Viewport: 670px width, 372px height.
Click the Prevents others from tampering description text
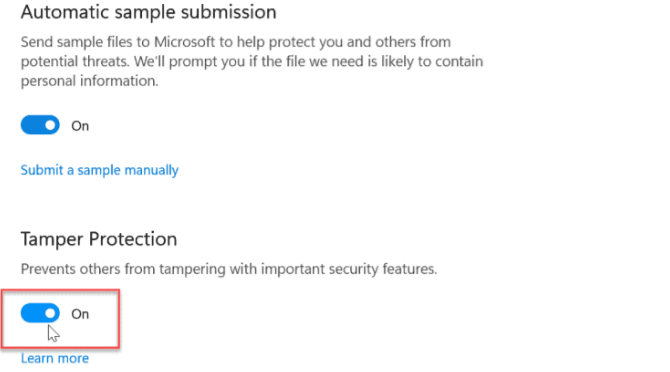point(229,269)
